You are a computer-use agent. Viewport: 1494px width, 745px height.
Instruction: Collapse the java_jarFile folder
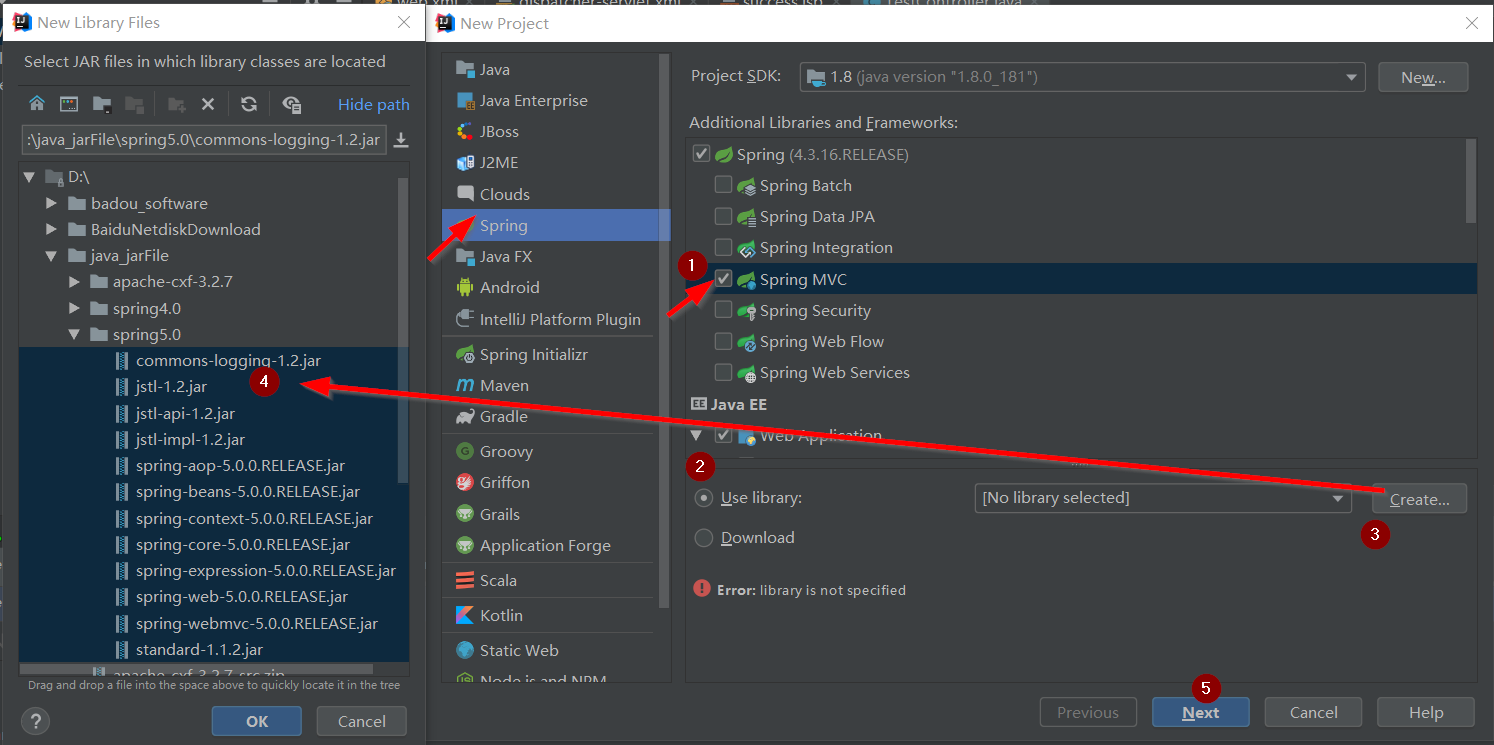pyautogui.click(x=52, y=255)
